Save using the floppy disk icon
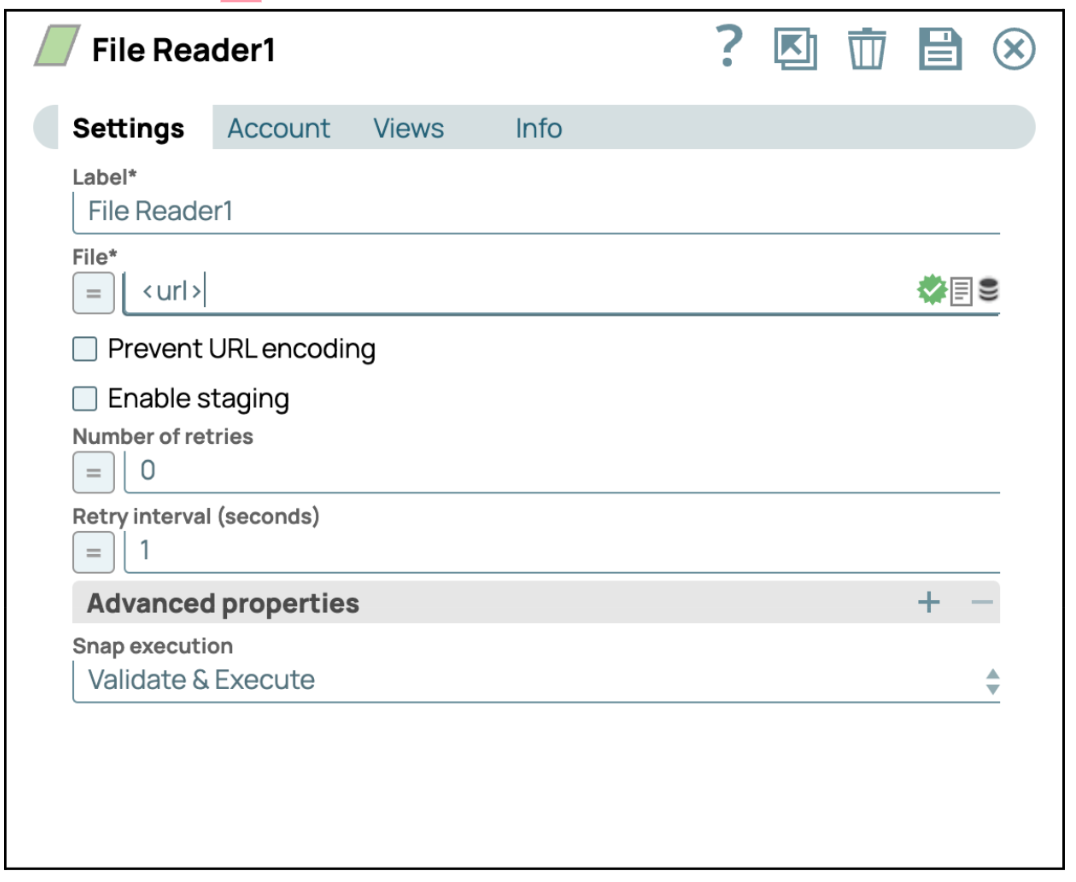The height and width of the screenshot is (882, 1076). [x=940, y=49]
